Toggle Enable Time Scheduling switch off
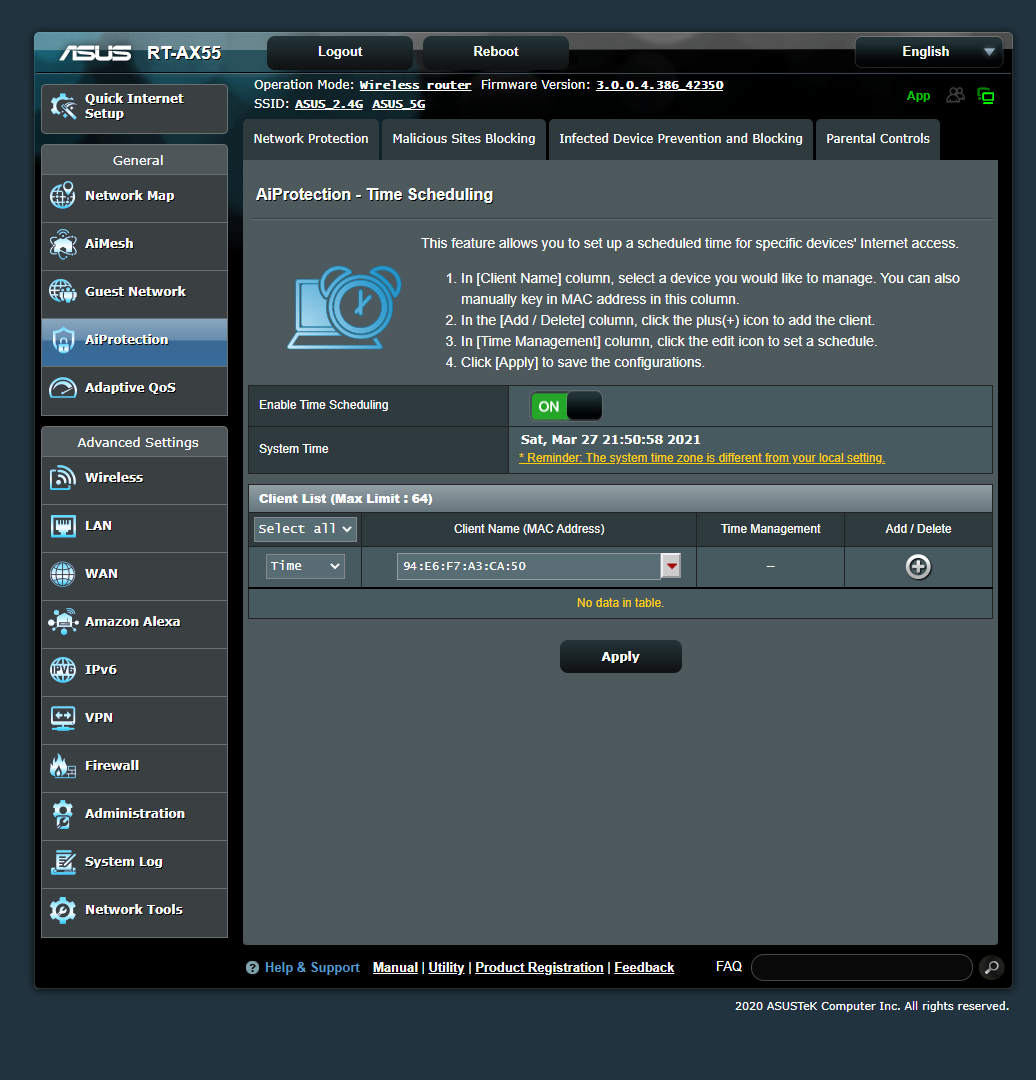Viewport: 1036px width, 1080px height. 566,406
